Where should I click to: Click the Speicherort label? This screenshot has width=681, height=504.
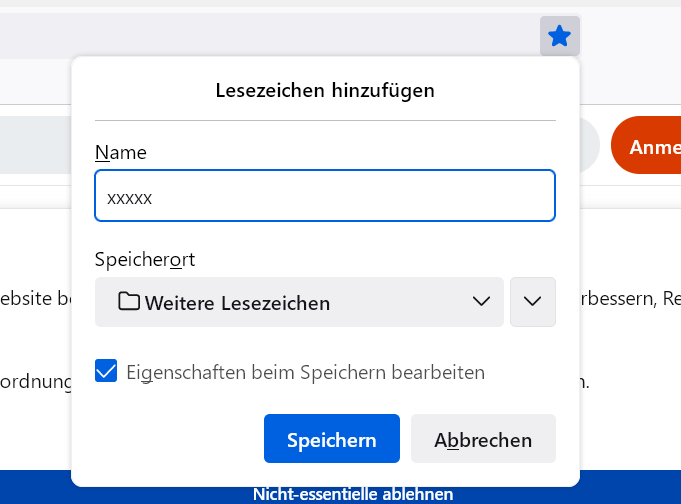(145, 259)
